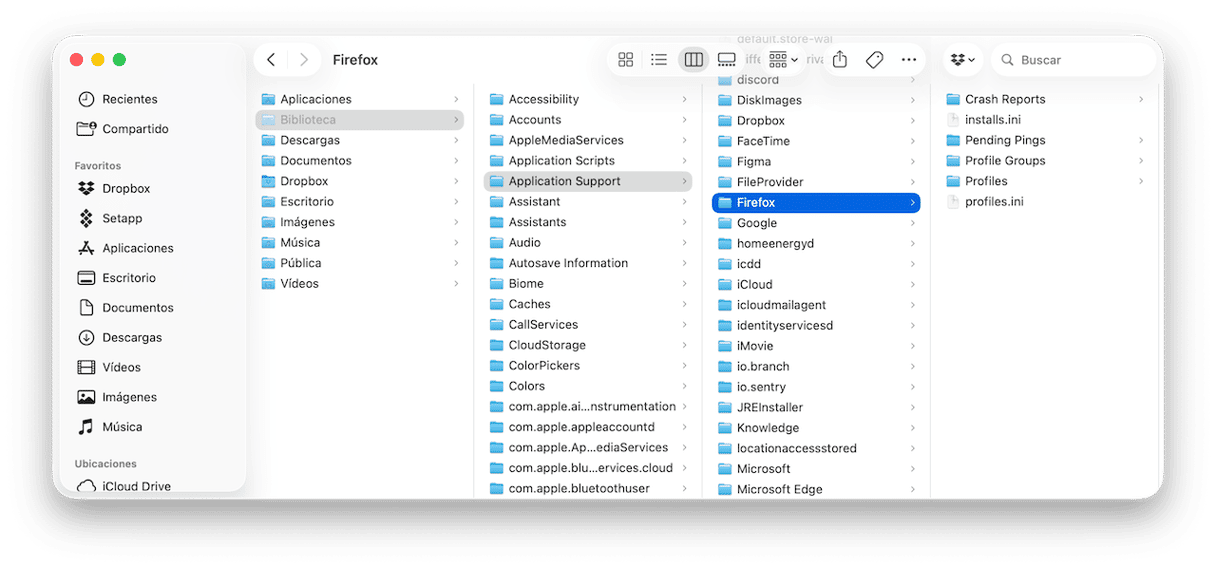Screen dimensions: 1216x568
Task: Select the Profile Groups folder
Action: coord(1044,161)
